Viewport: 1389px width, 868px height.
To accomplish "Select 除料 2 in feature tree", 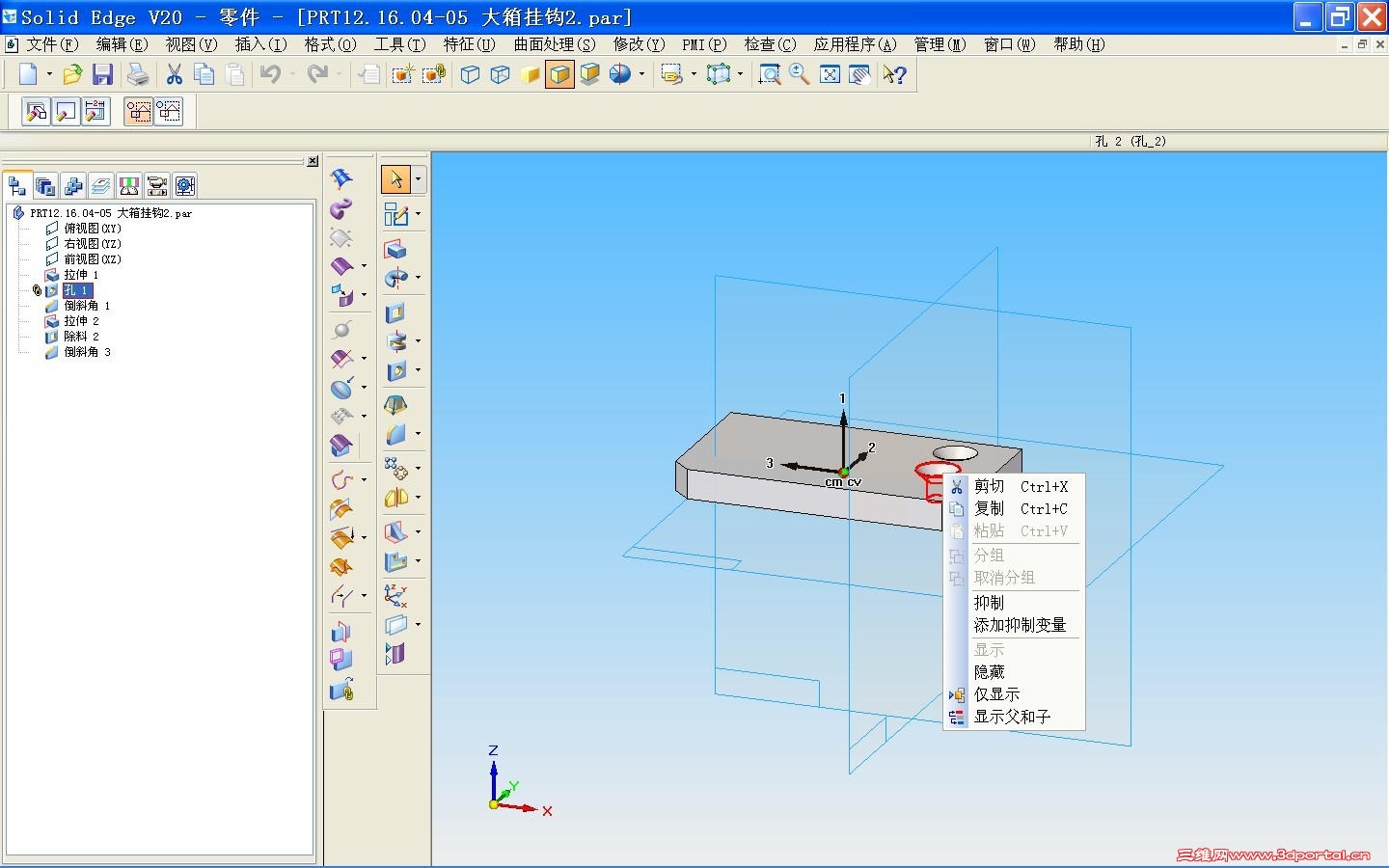I will tap(81, 337).
